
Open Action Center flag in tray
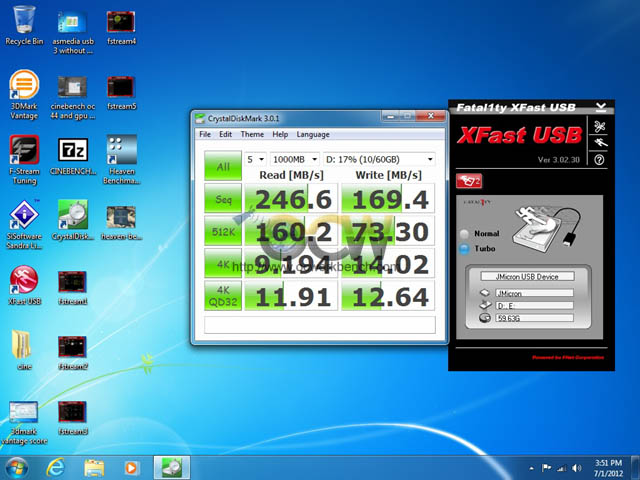[x=546, y=468]
